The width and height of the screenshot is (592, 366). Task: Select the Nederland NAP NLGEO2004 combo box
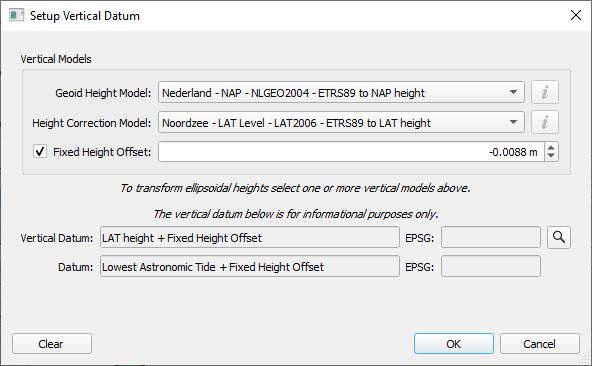click(x=341, y=92)
